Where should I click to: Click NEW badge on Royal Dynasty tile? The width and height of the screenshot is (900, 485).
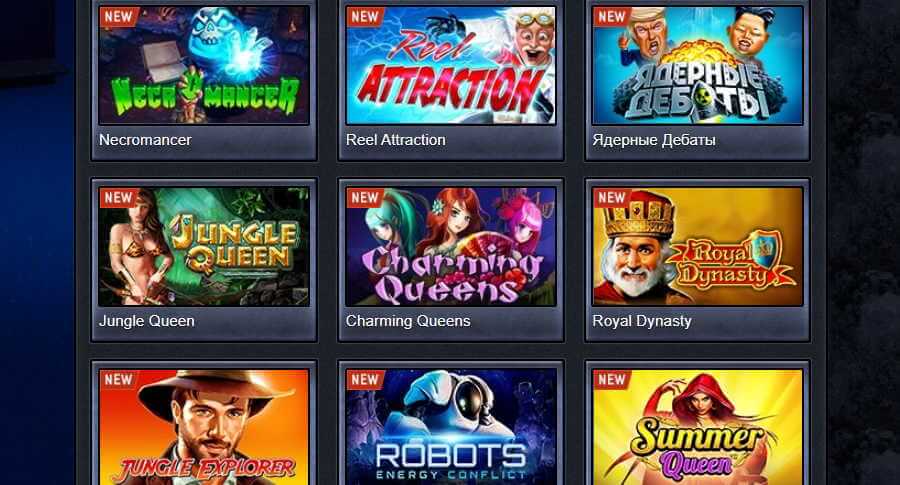[x=611, y=197]
